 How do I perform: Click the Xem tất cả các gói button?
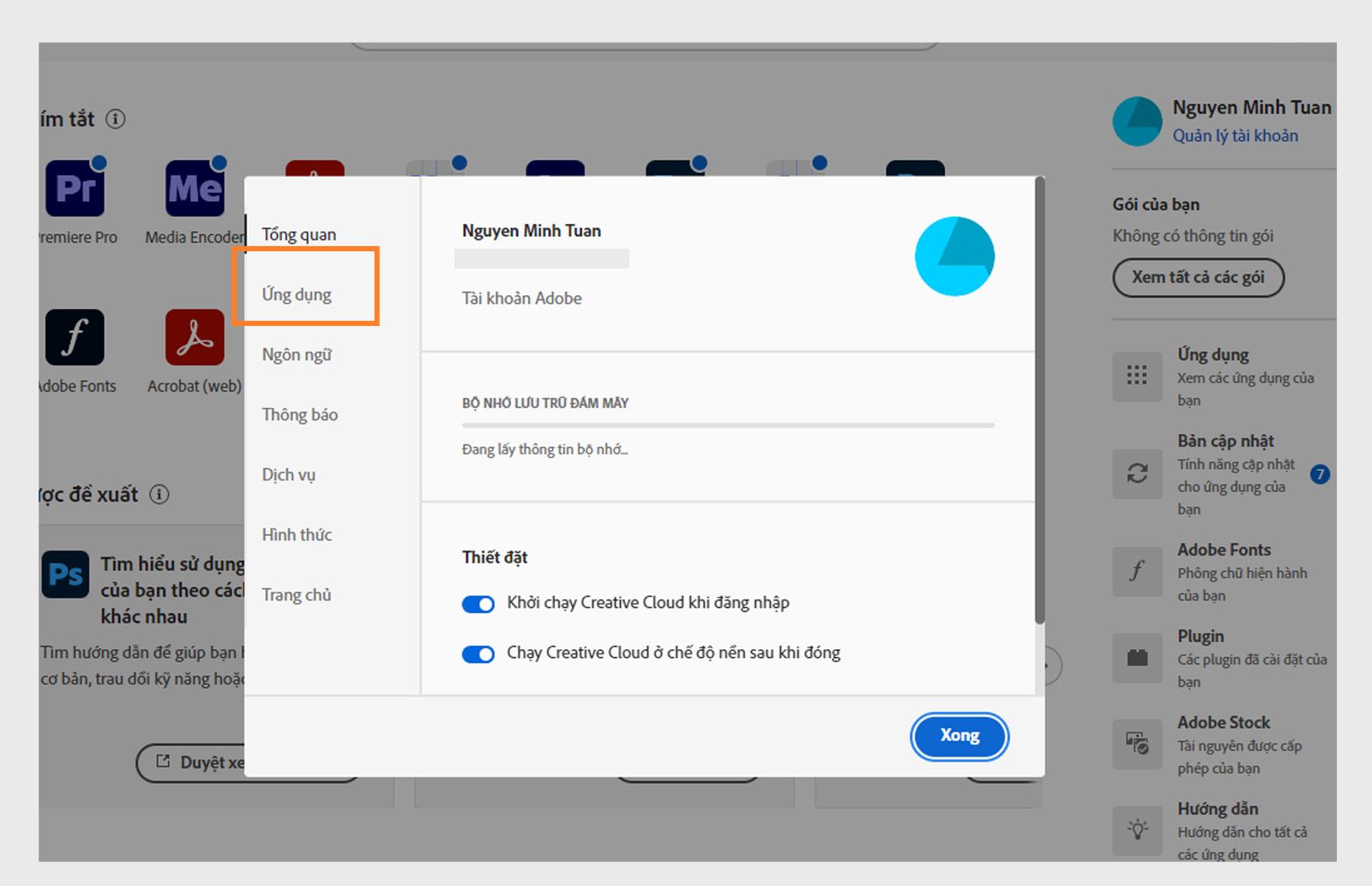tap(1198, 277)
